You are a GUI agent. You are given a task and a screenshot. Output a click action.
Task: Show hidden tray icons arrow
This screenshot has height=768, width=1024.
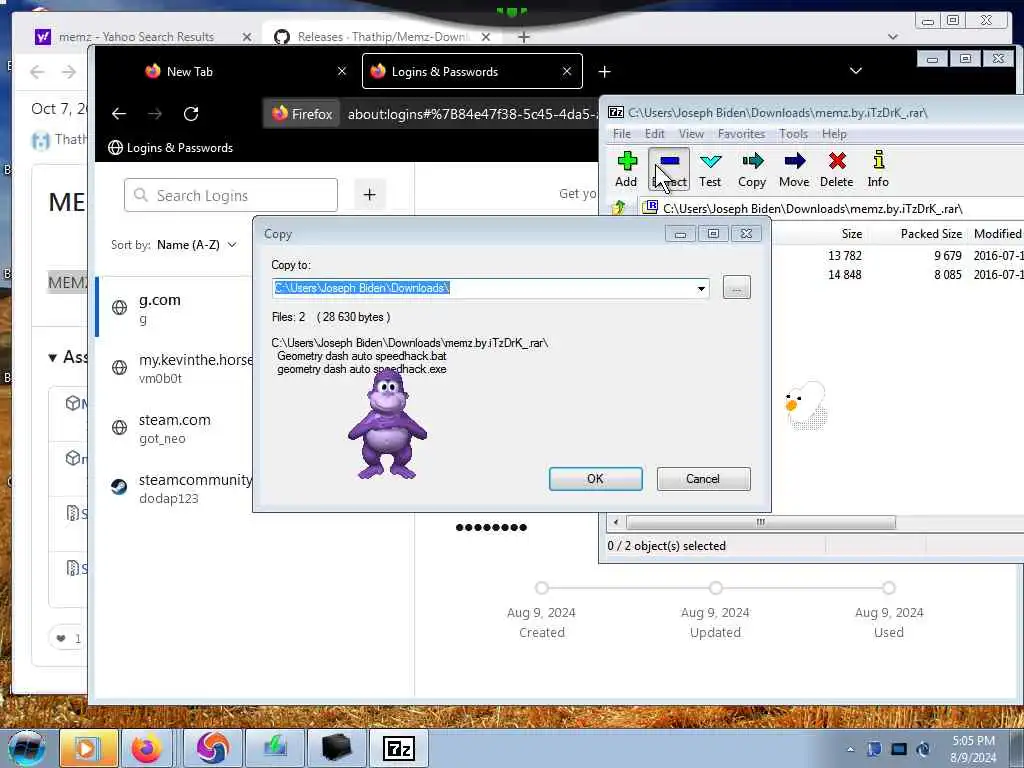coord(850,749)
